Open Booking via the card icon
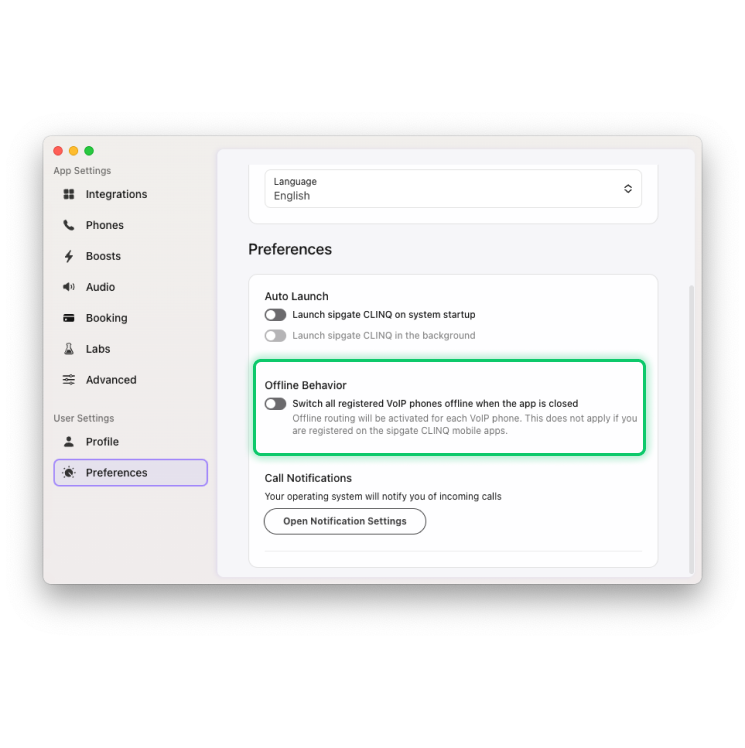The width and height of the screenshot is (745, 748). [x=69, y=318]
